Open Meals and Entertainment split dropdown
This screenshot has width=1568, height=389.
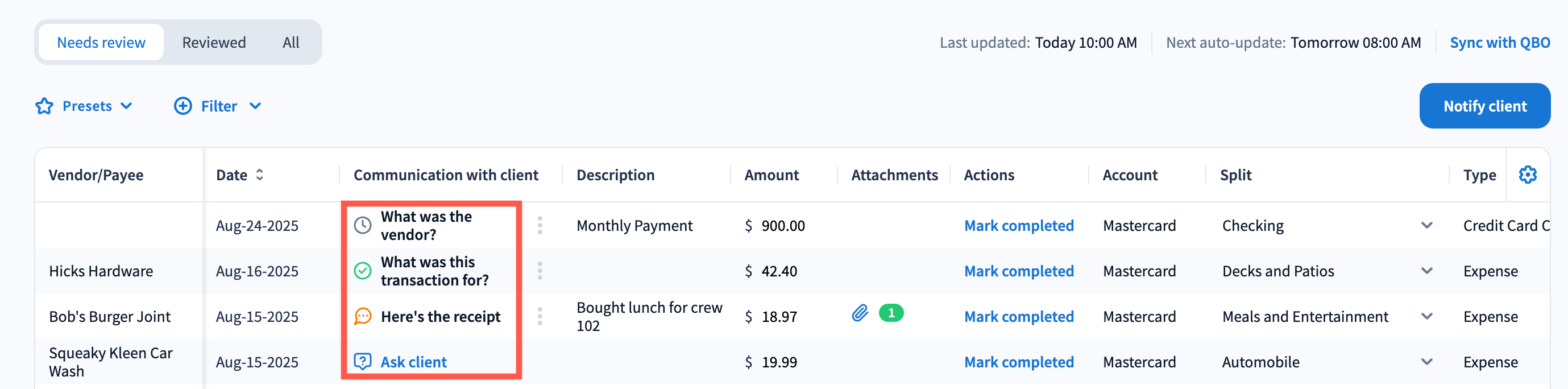pos(1426,317)
